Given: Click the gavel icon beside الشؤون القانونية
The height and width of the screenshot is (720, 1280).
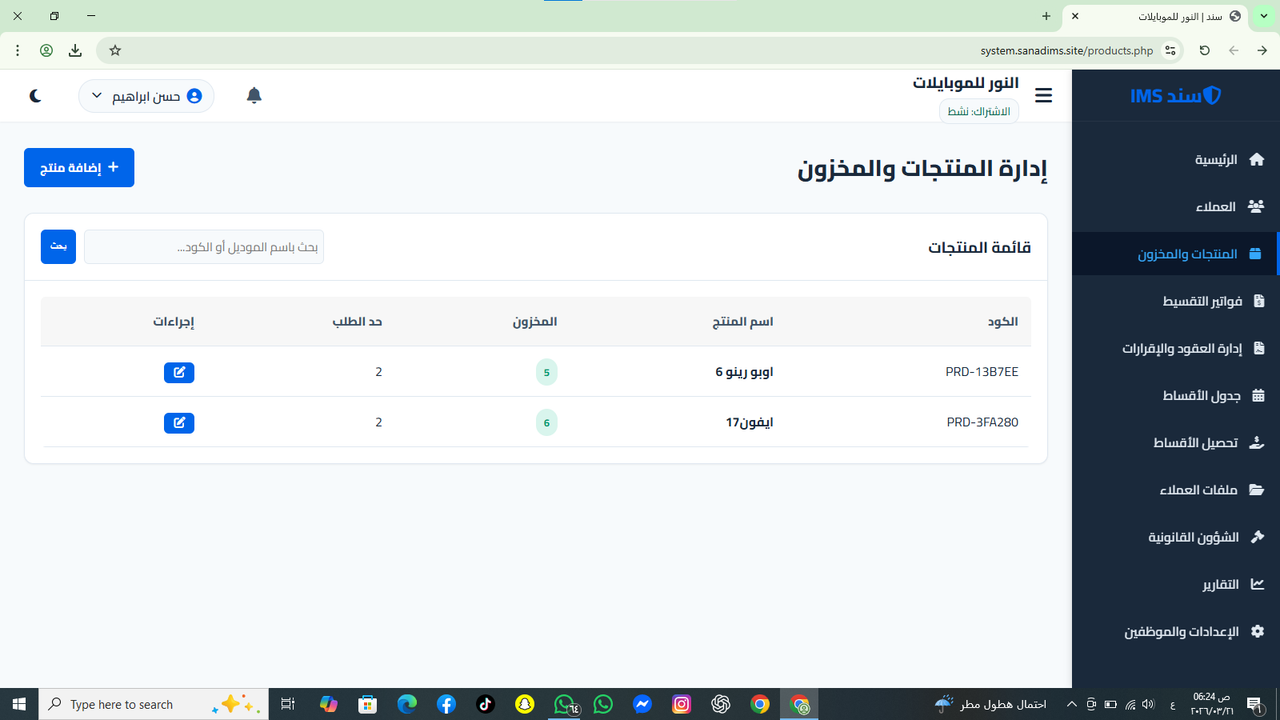Looking at the screenshot, I should pyautogui.click(x=1257, y=537).
